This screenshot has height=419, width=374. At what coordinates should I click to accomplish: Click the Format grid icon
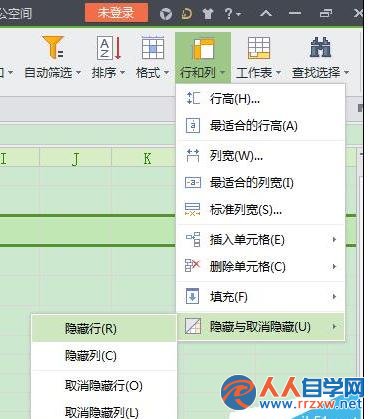tap(153, 48)
